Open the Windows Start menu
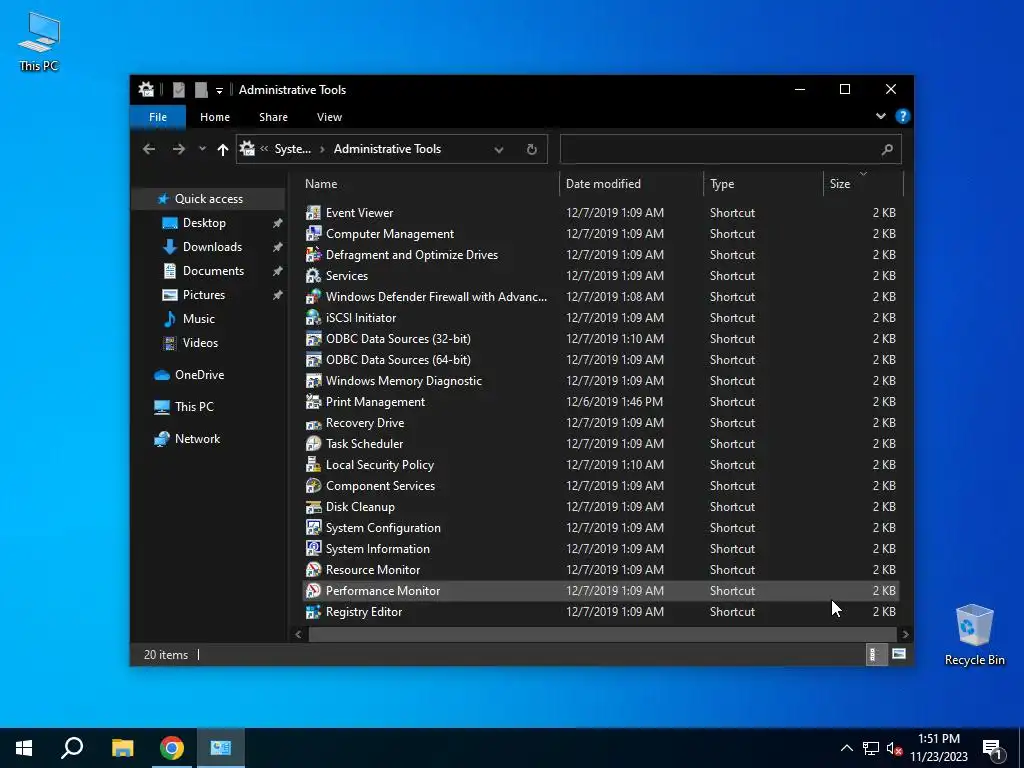The height and width of the screenshot is (768, 1024). pos(24,748)
